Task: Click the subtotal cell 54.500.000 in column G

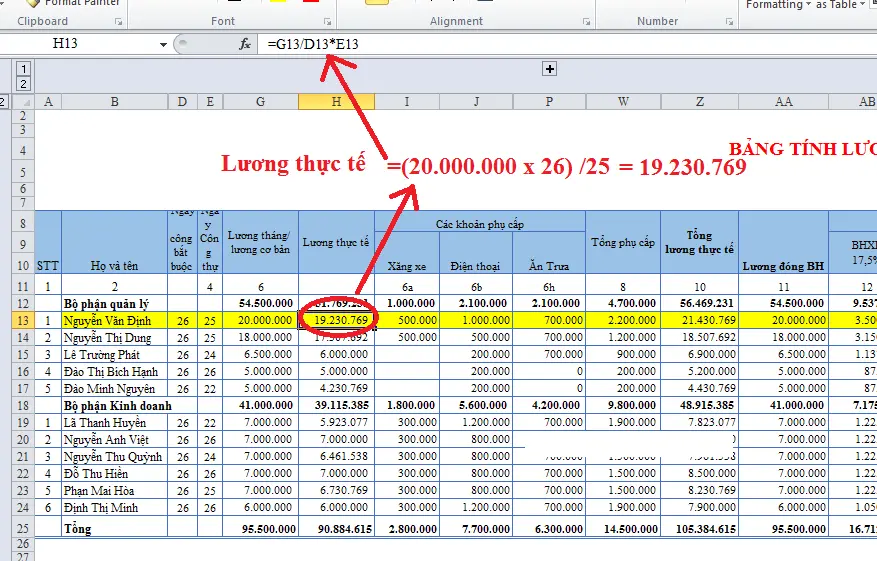Action: [x=261, y=304]
